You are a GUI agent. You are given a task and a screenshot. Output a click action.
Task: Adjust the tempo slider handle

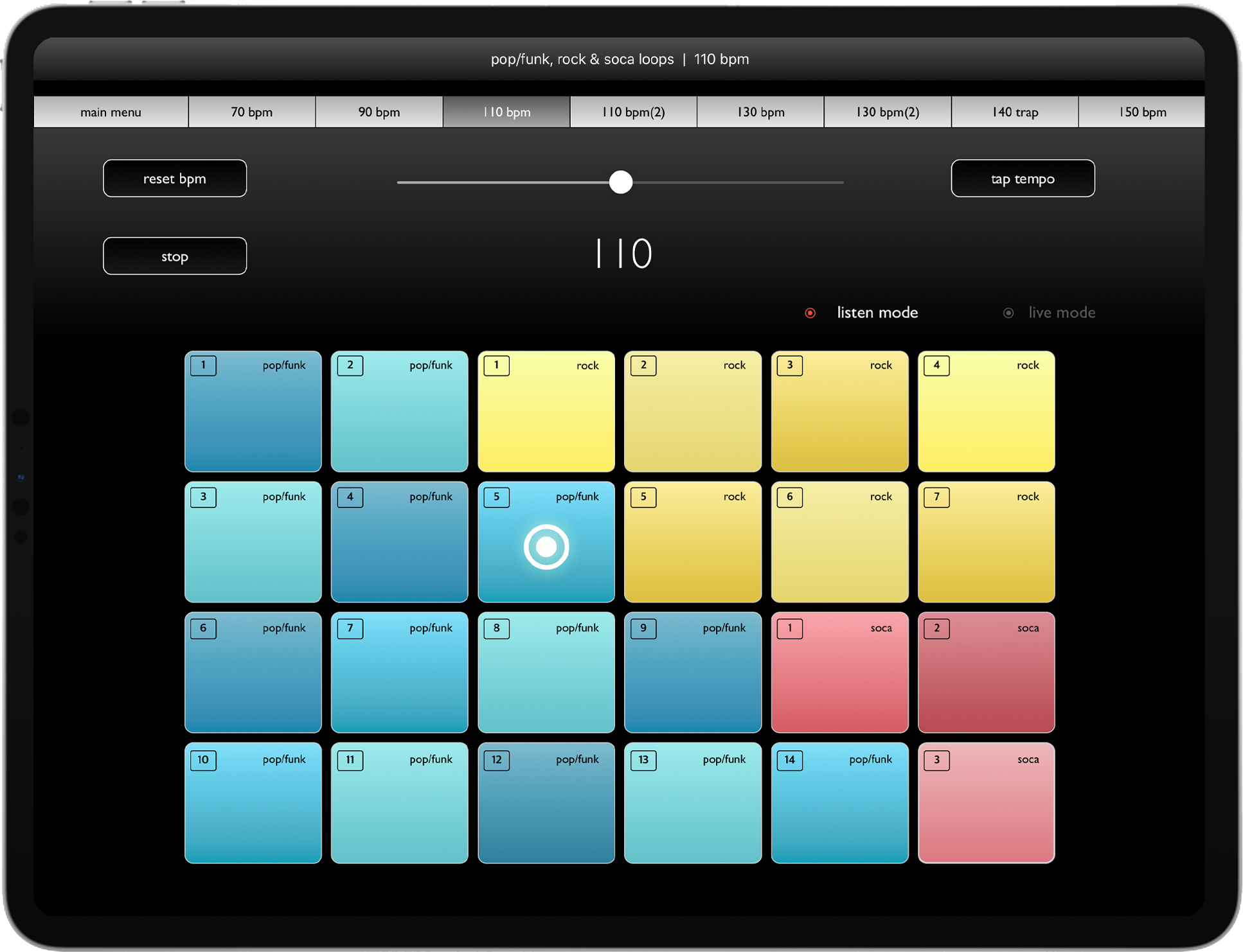tap(620, 182)
